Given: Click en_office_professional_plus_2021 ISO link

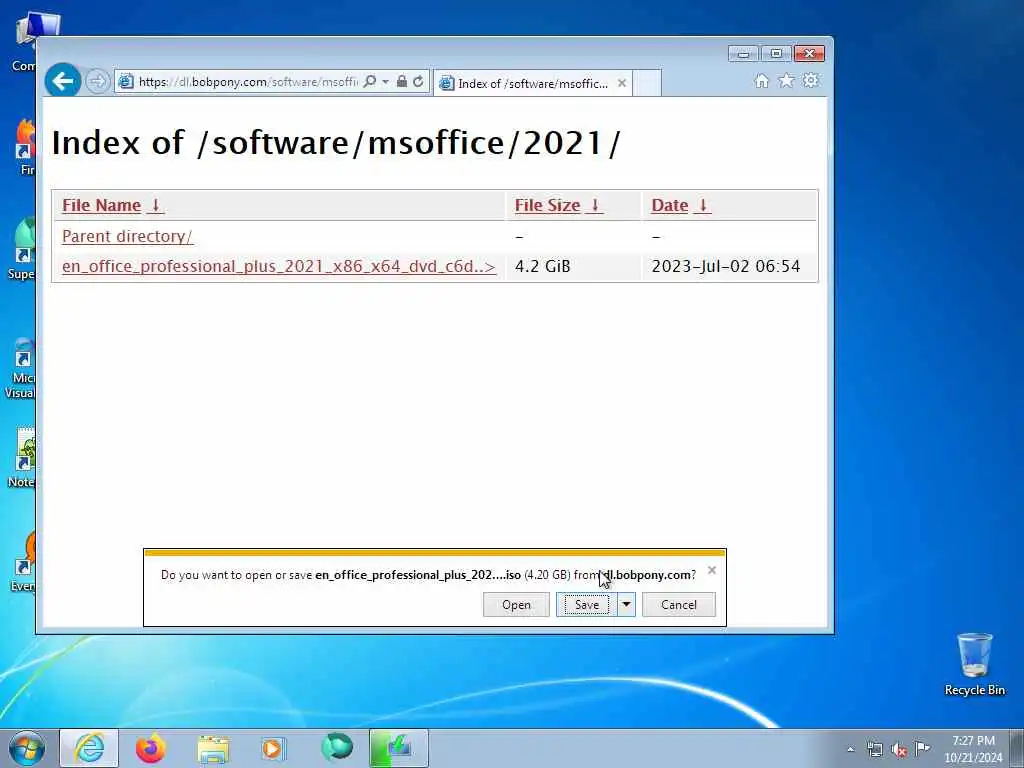Looking at the screenshot, I should click(279, 266).
